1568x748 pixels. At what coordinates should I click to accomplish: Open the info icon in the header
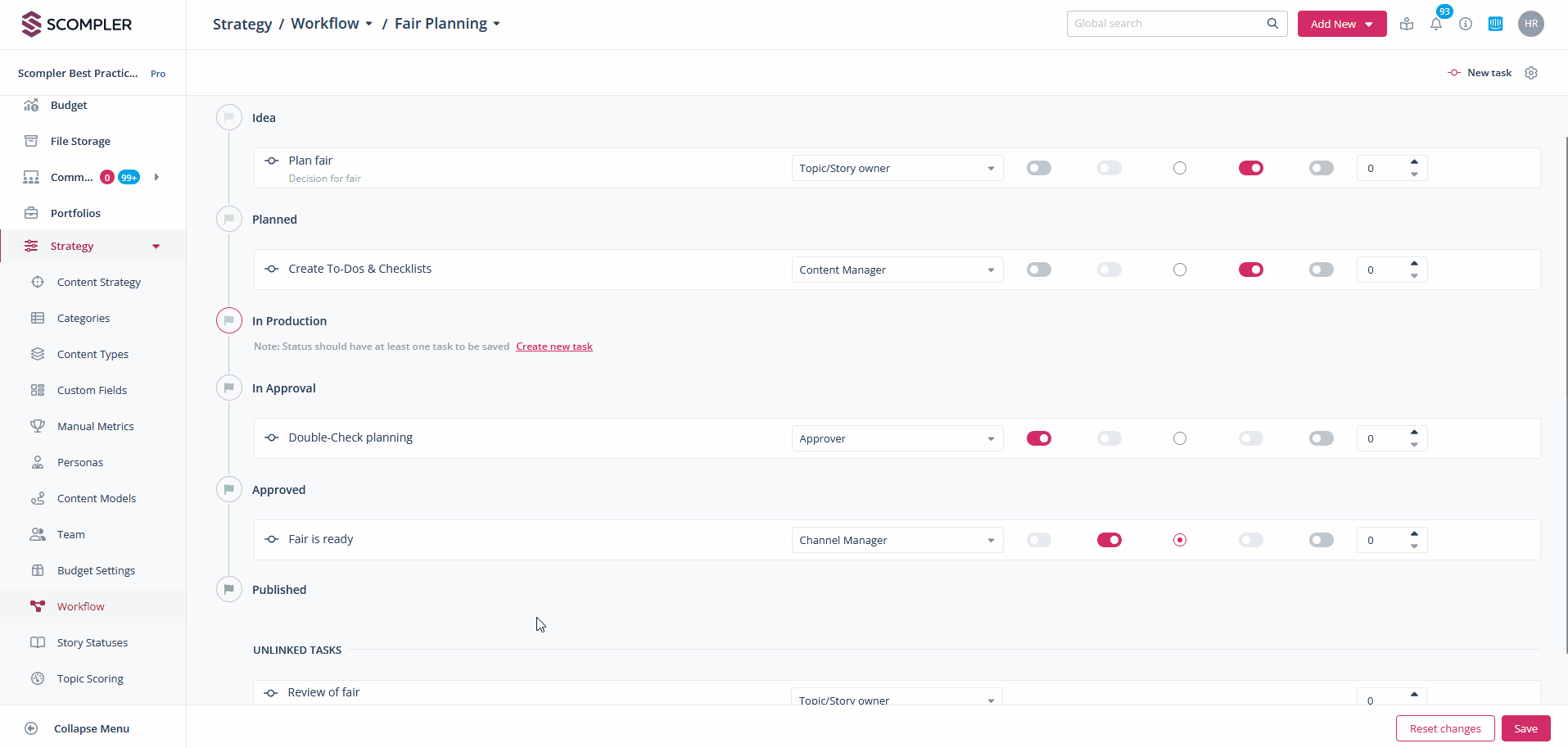point(1466,25)
